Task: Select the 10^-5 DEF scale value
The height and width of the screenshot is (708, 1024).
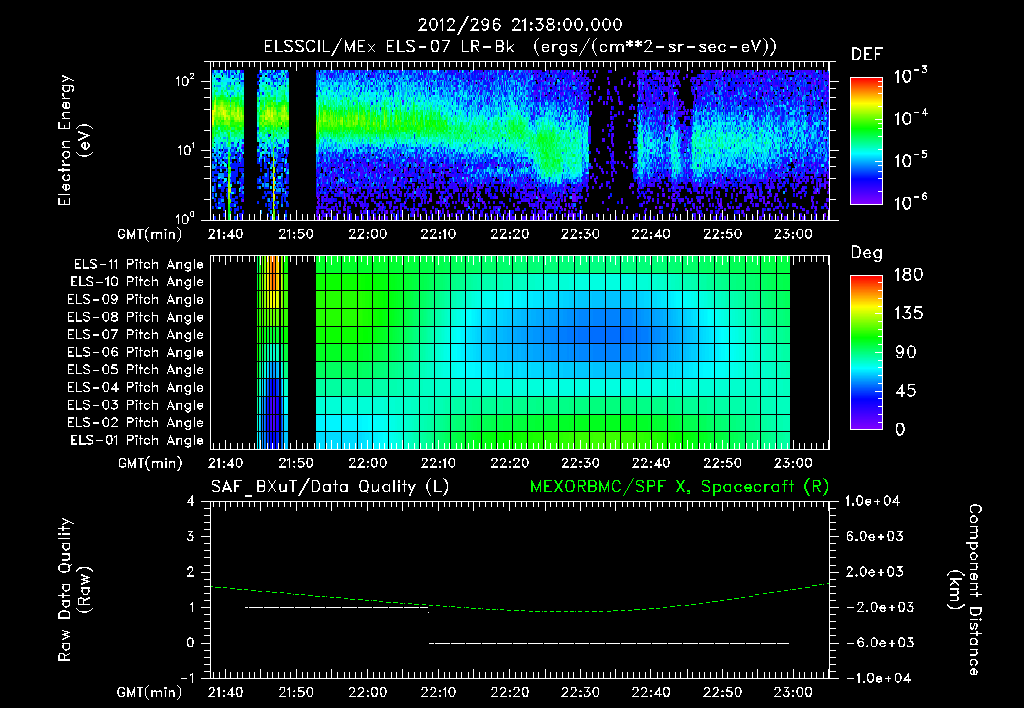Action: (910, 160)
